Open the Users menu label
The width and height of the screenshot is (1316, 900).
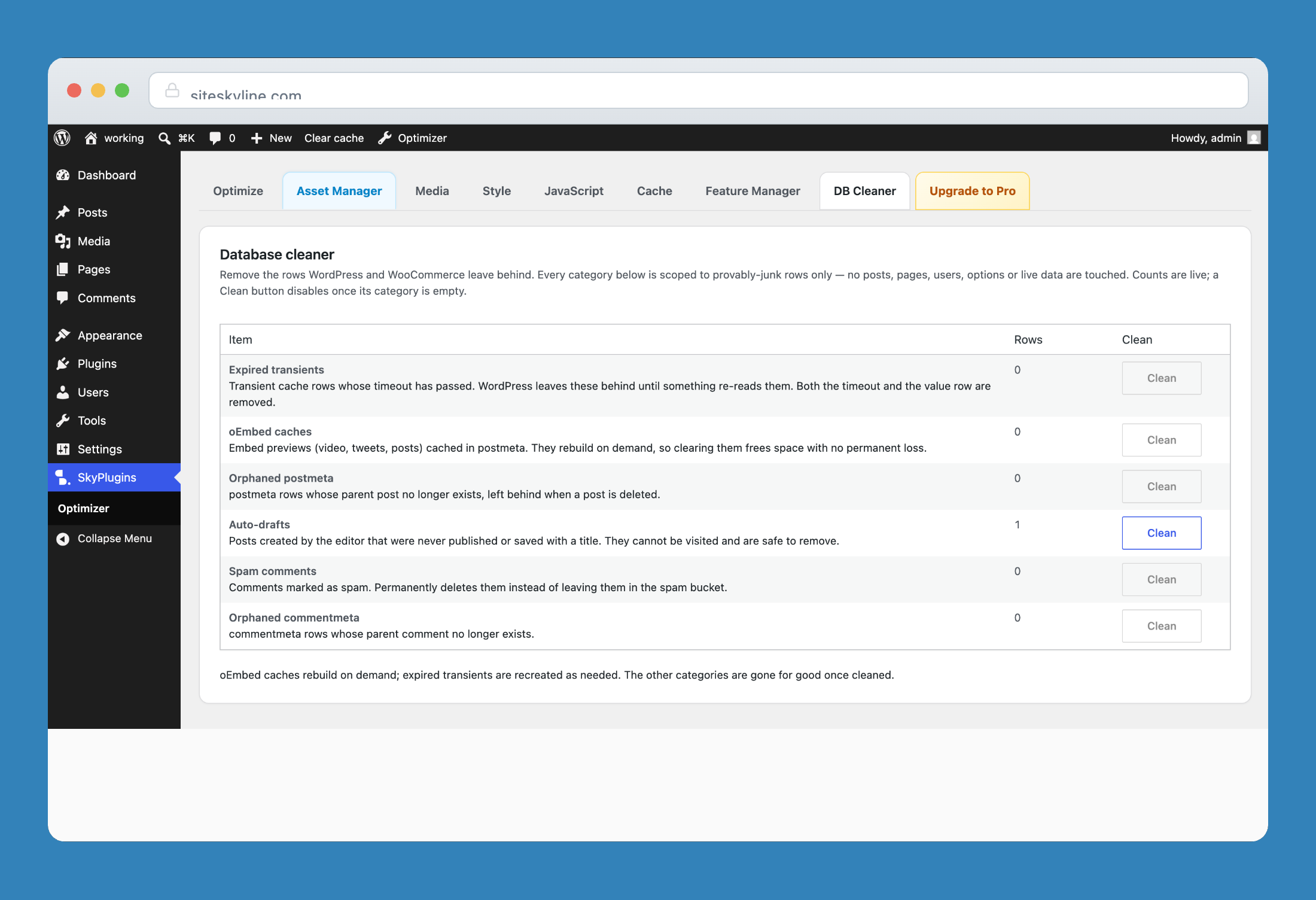tap(93, 393)
